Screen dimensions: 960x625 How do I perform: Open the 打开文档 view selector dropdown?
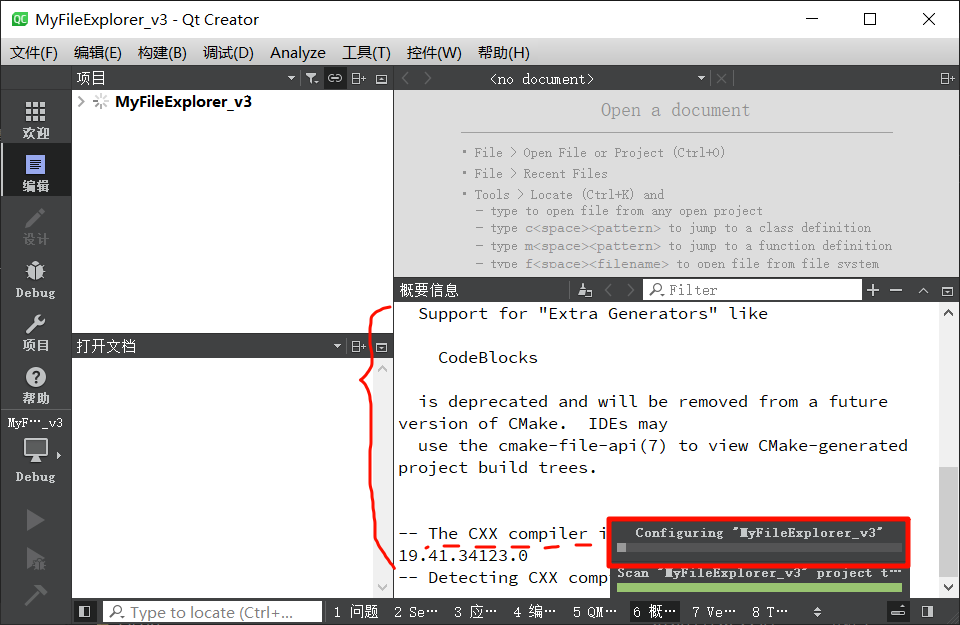coord(337,346)
